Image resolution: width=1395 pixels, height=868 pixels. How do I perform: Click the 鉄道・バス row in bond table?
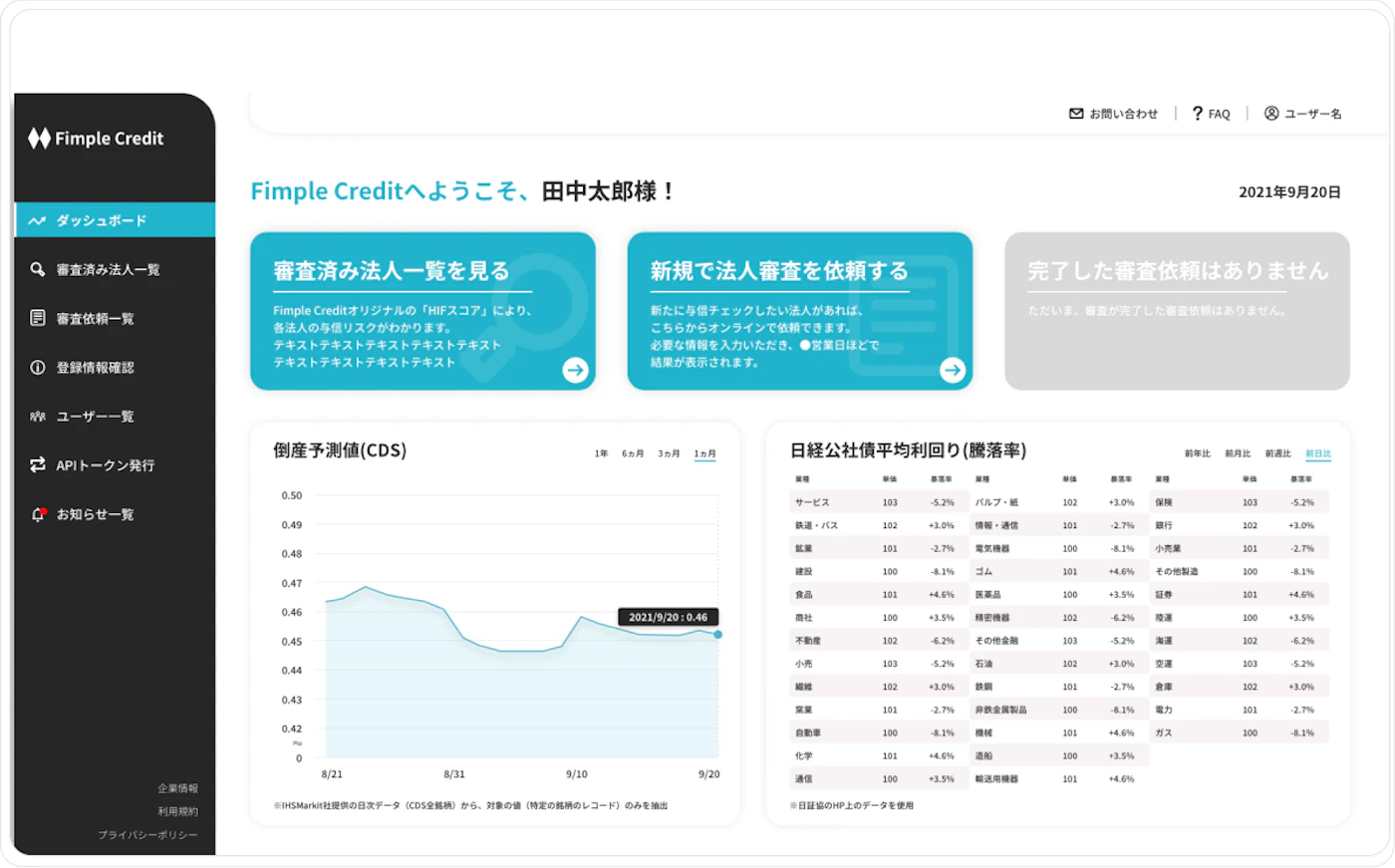coord(878,525)
